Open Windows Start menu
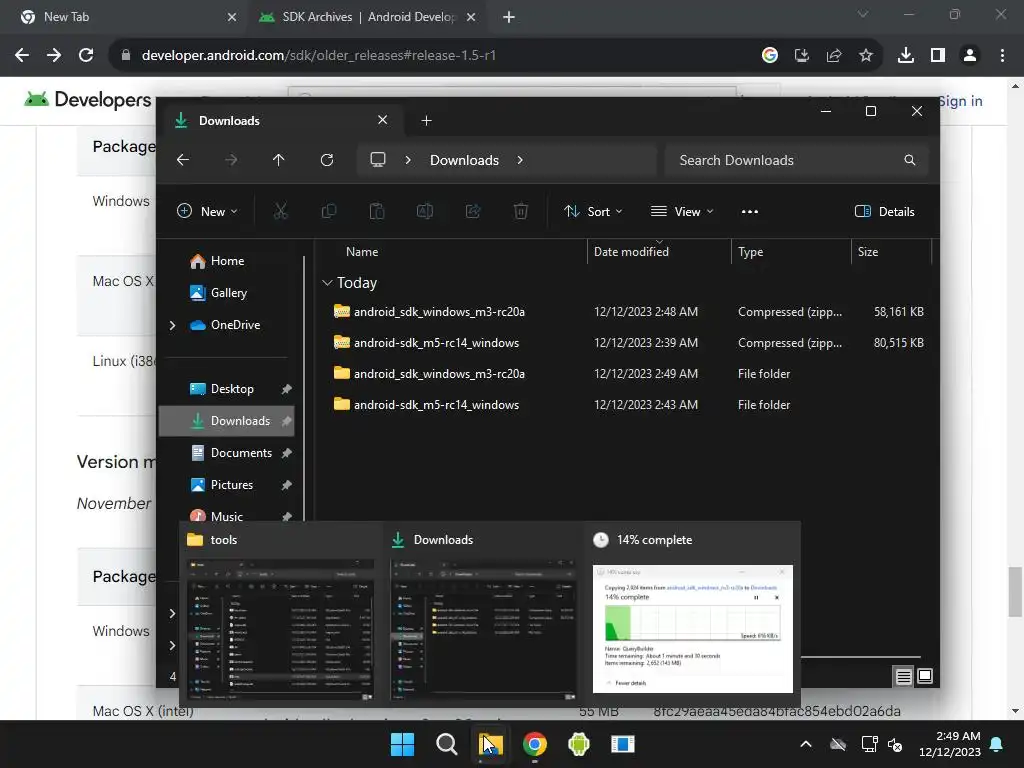1024x768 pixels. pos(402,744)
